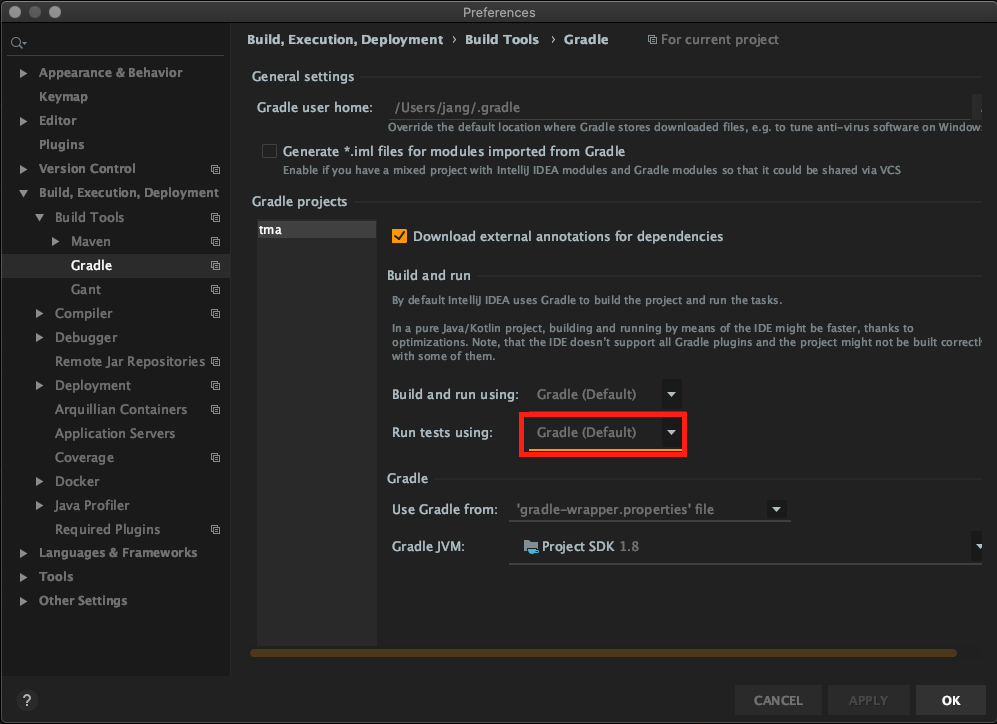Click the search magnifier icon in sidebar

[17, 43]
